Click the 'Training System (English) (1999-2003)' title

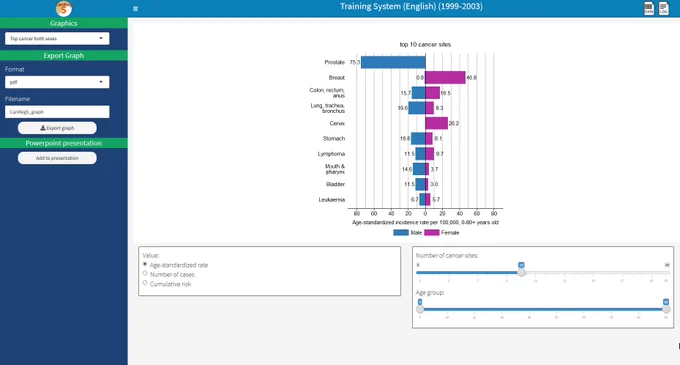[411, 7]
